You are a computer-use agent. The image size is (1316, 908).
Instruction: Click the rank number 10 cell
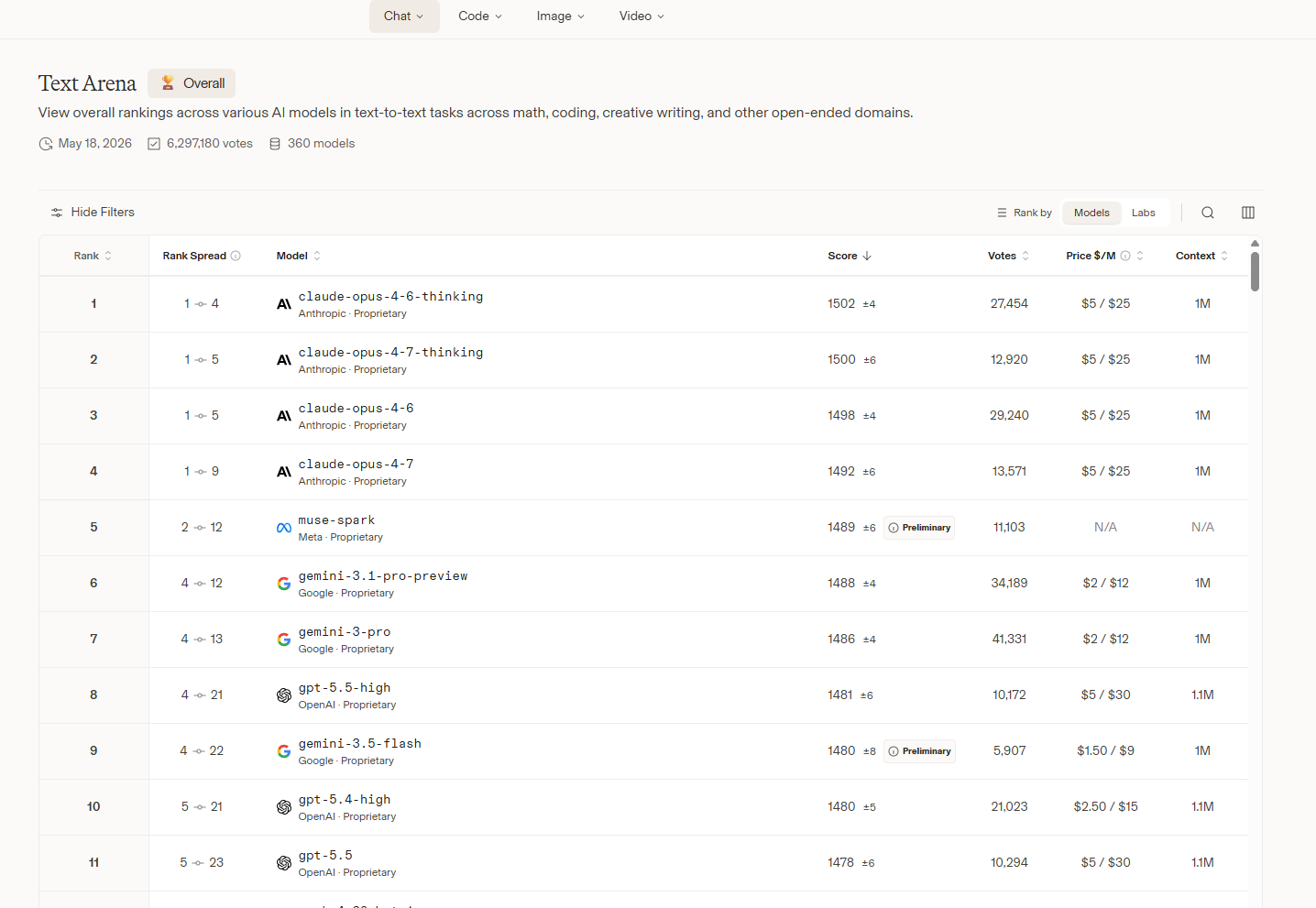93,807
